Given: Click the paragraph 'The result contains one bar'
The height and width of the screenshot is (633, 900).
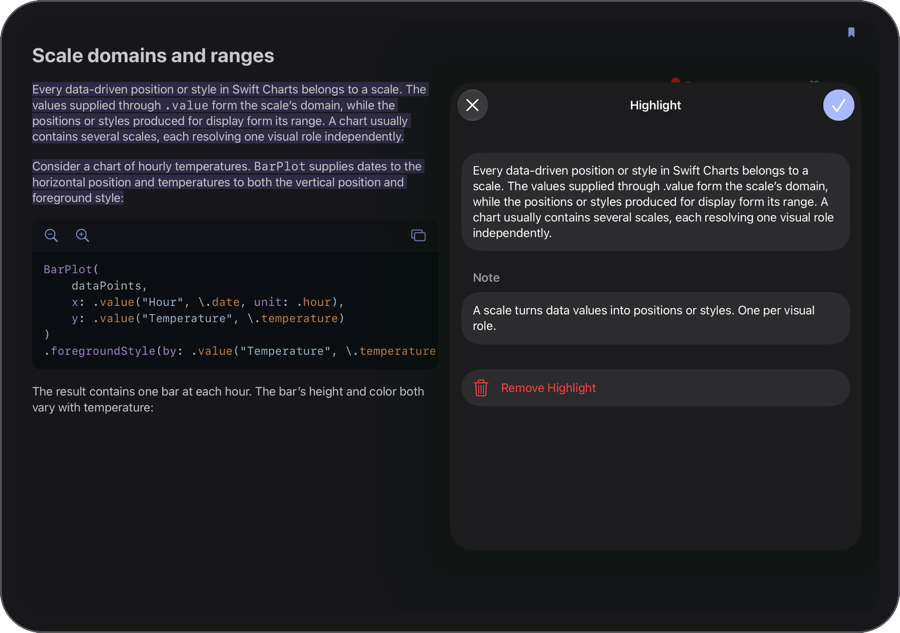Looking at the screenshot, I should [228, 399].
